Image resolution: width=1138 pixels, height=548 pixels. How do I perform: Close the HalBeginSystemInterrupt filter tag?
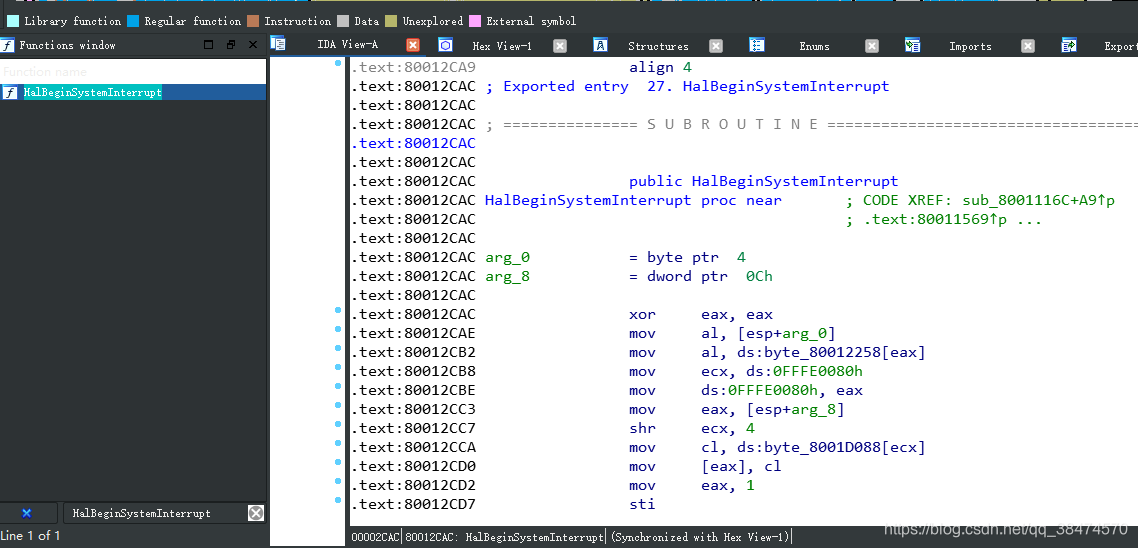pos(256,513)
